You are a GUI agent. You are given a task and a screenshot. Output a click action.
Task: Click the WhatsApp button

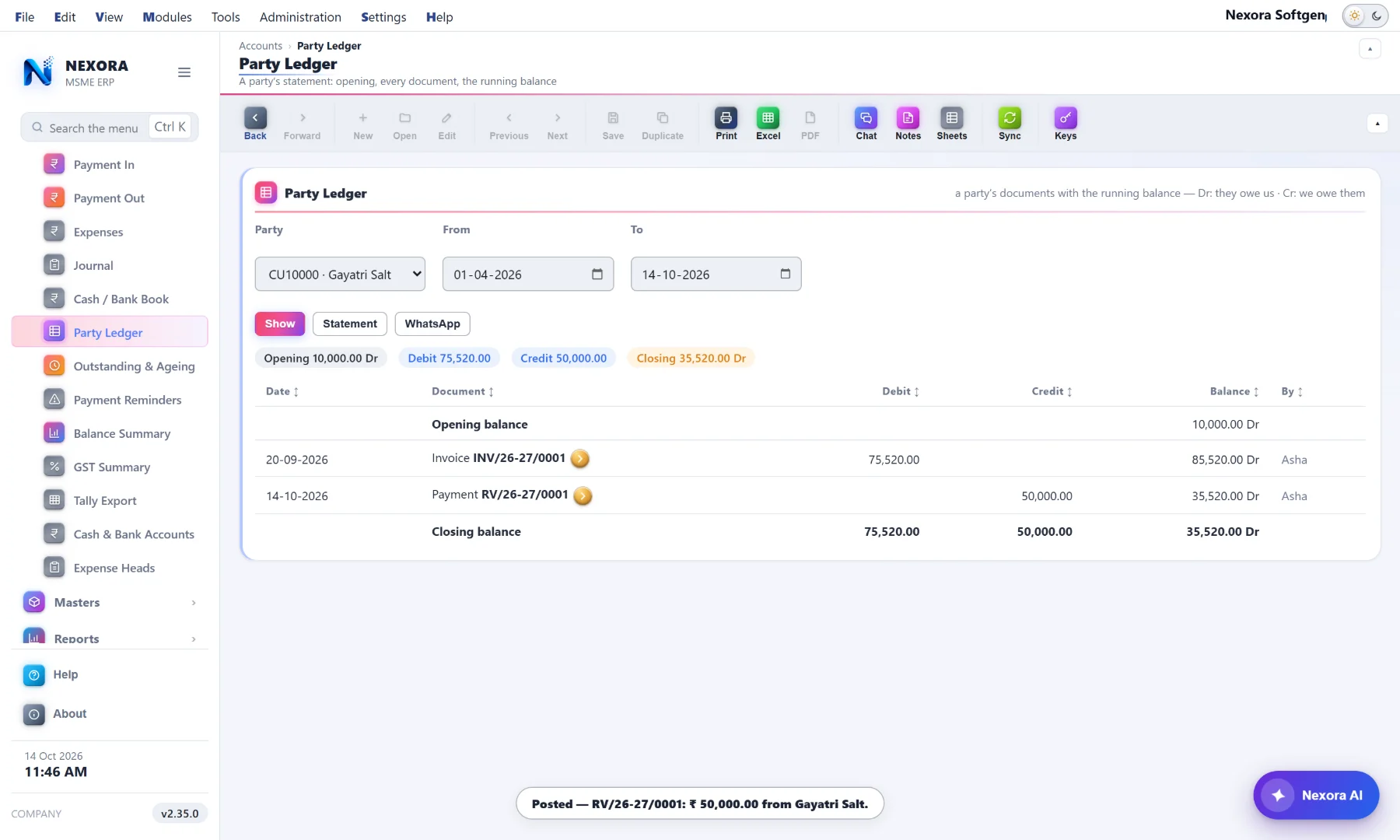(x=432, y=324)
